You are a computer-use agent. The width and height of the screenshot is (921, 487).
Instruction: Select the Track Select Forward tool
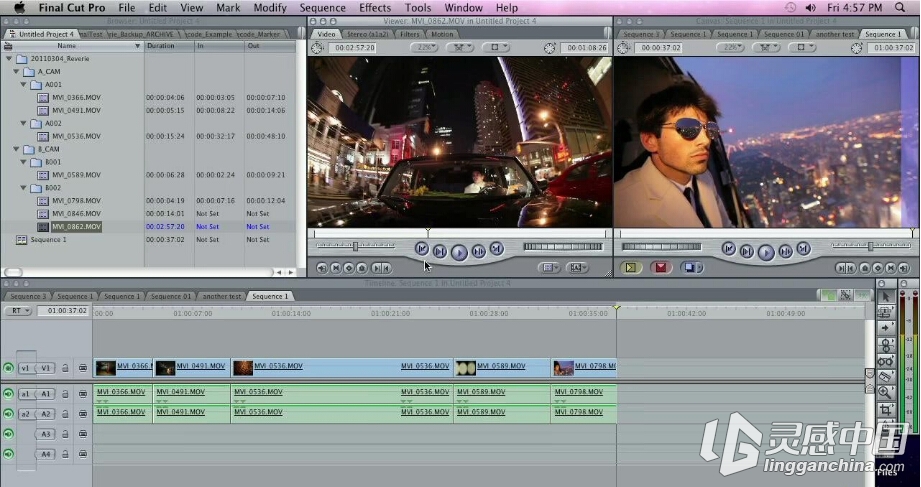click(885, 328)
